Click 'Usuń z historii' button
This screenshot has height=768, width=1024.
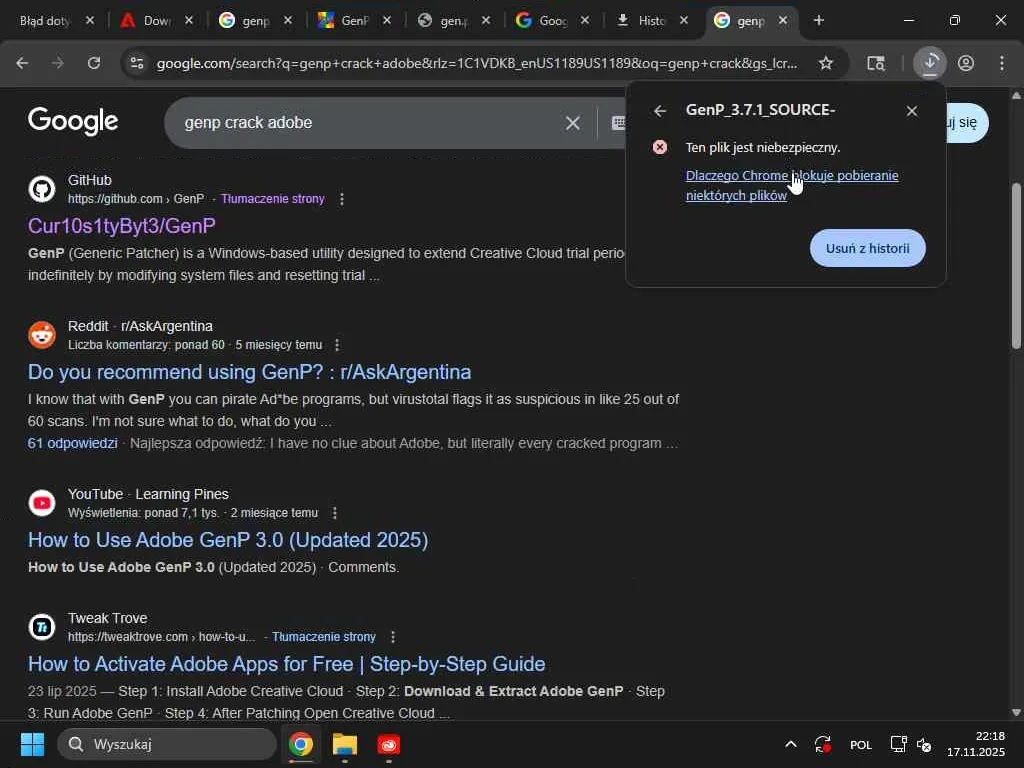pyautogui.click(x=867, y=248)
